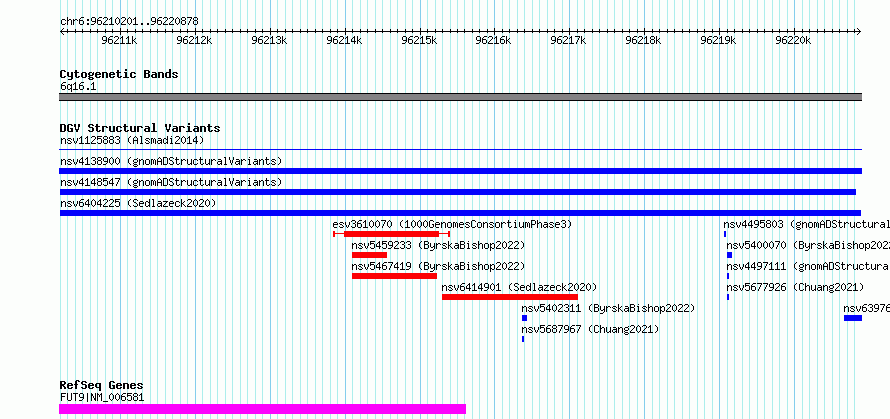Click the small blue nsv5402311 marker

[524, 318]
